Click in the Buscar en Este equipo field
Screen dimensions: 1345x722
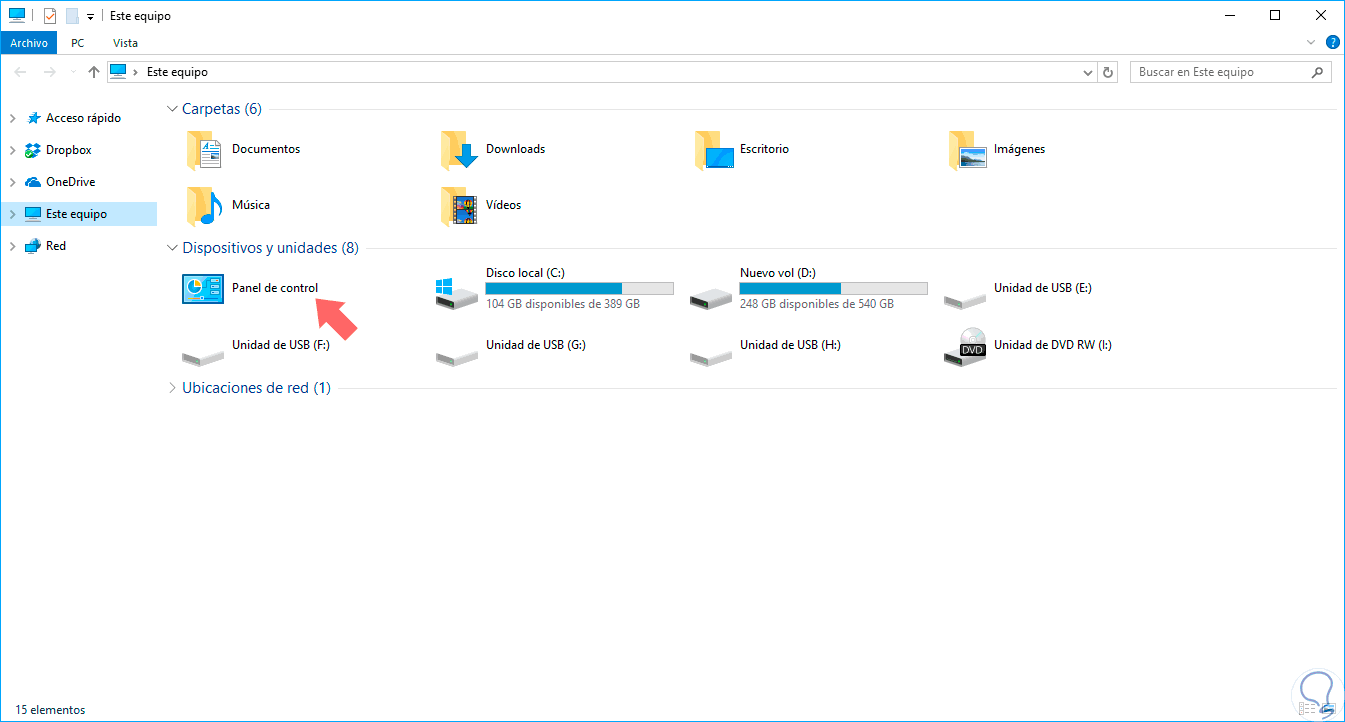[x=1220, y=72]
